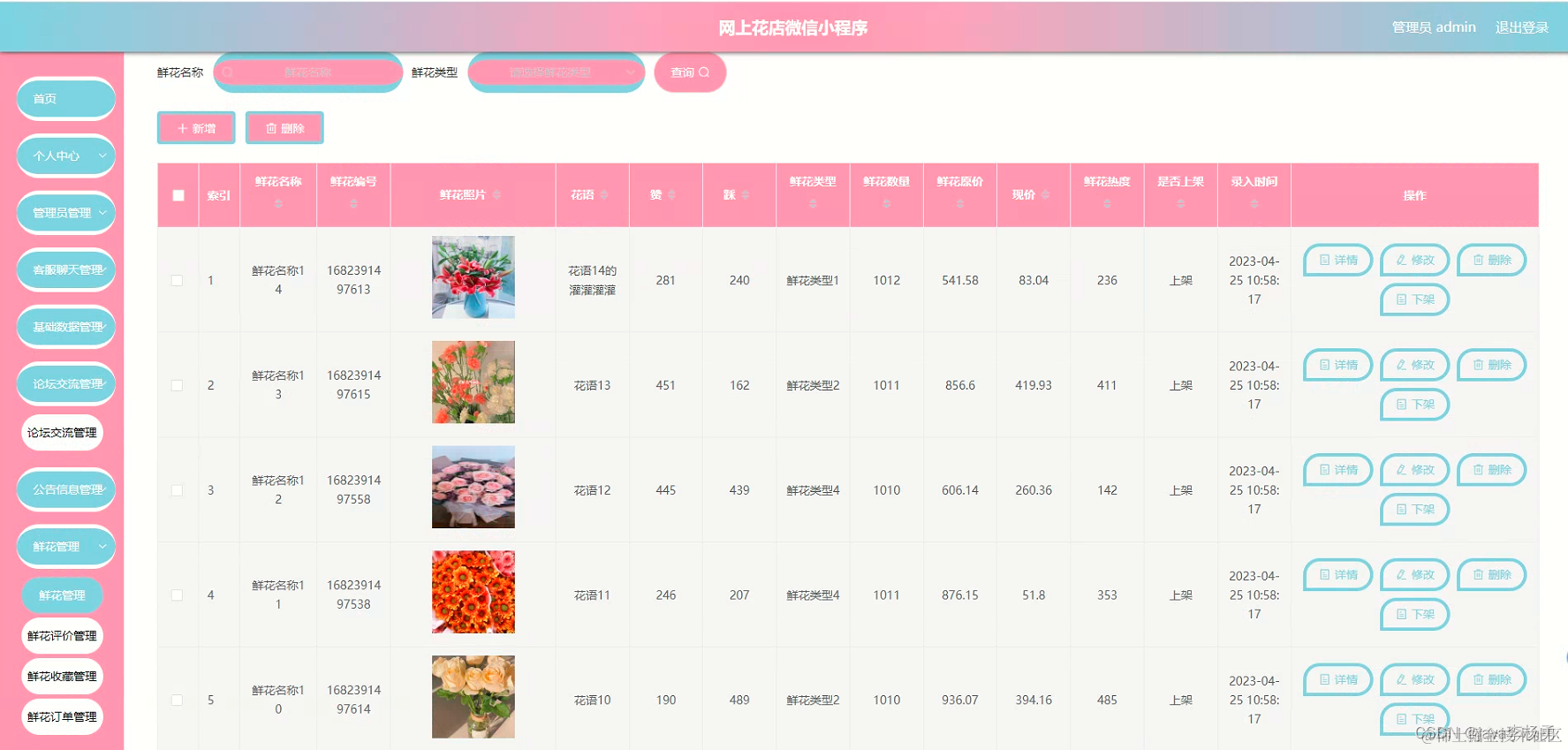Click 修改 edit for 鲜花名称10
The image size is (1568, 750).
[x=1415, y=679]
